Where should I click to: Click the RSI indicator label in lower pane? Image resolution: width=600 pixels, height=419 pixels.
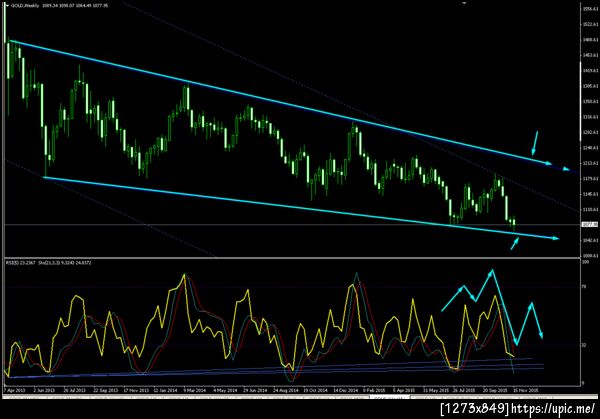tap(20, 263)
